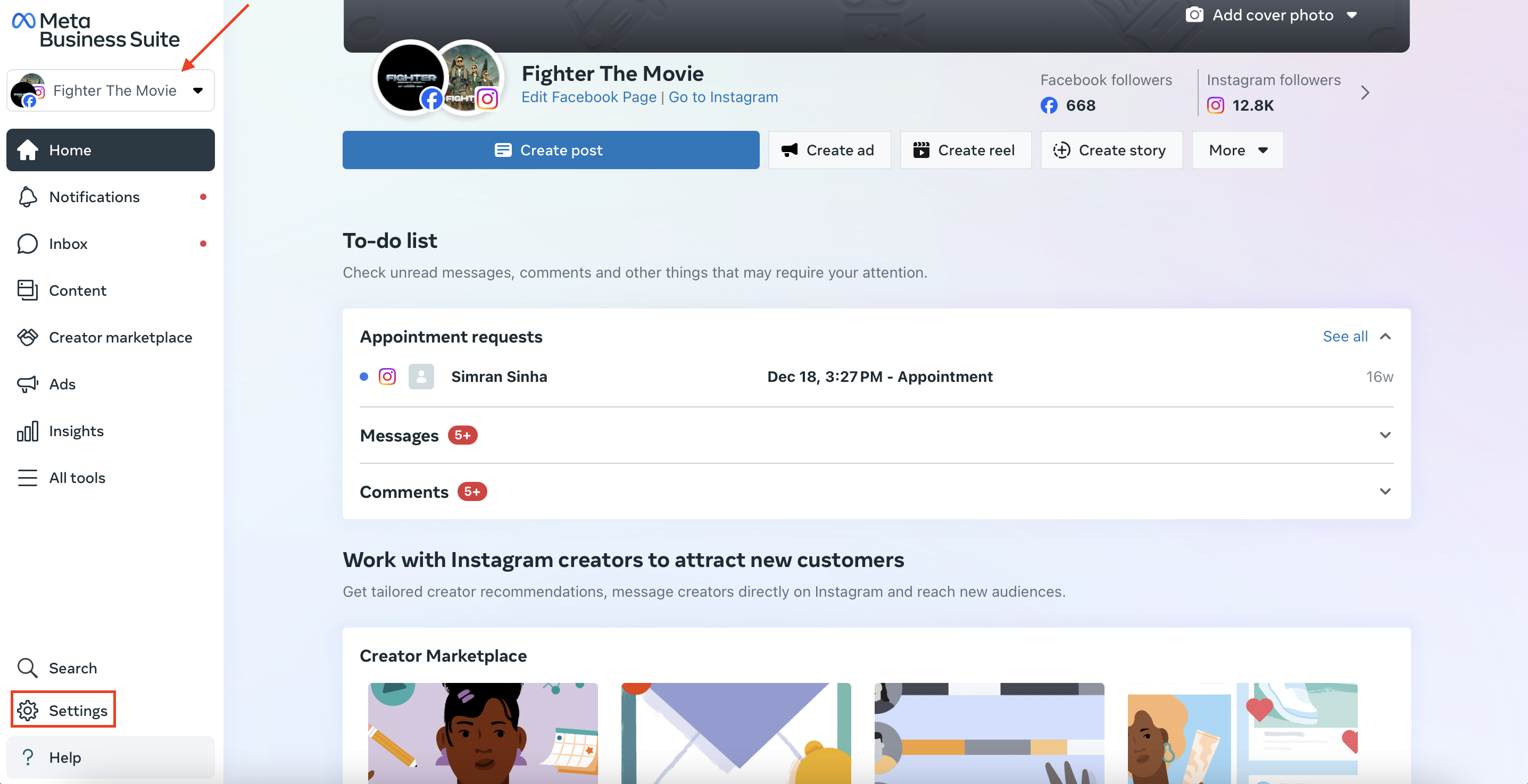The width and height of the screenshot is (1528, 784).
Task: Go to Home in sidebar
Action: click(x=110, y=150)
